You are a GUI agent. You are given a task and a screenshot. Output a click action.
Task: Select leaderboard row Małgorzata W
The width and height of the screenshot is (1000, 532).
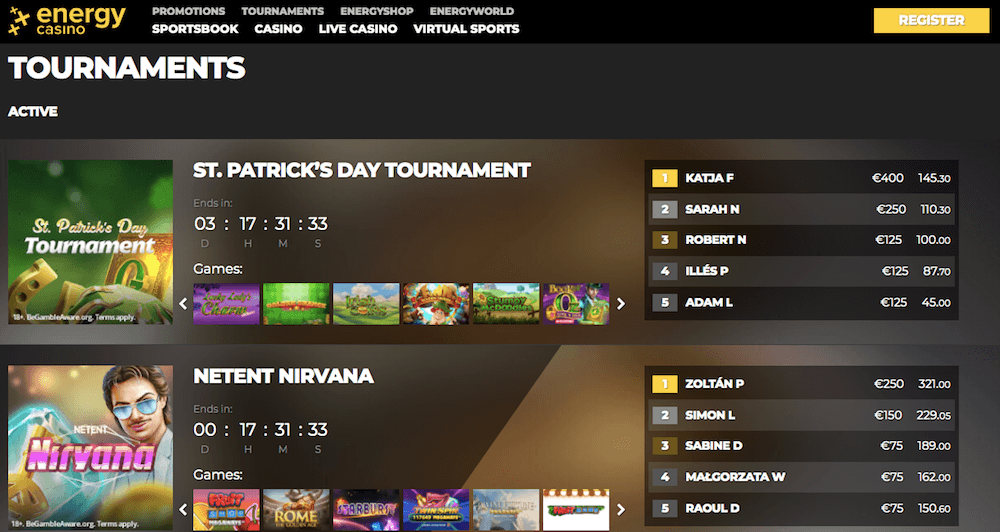point(802,477)
